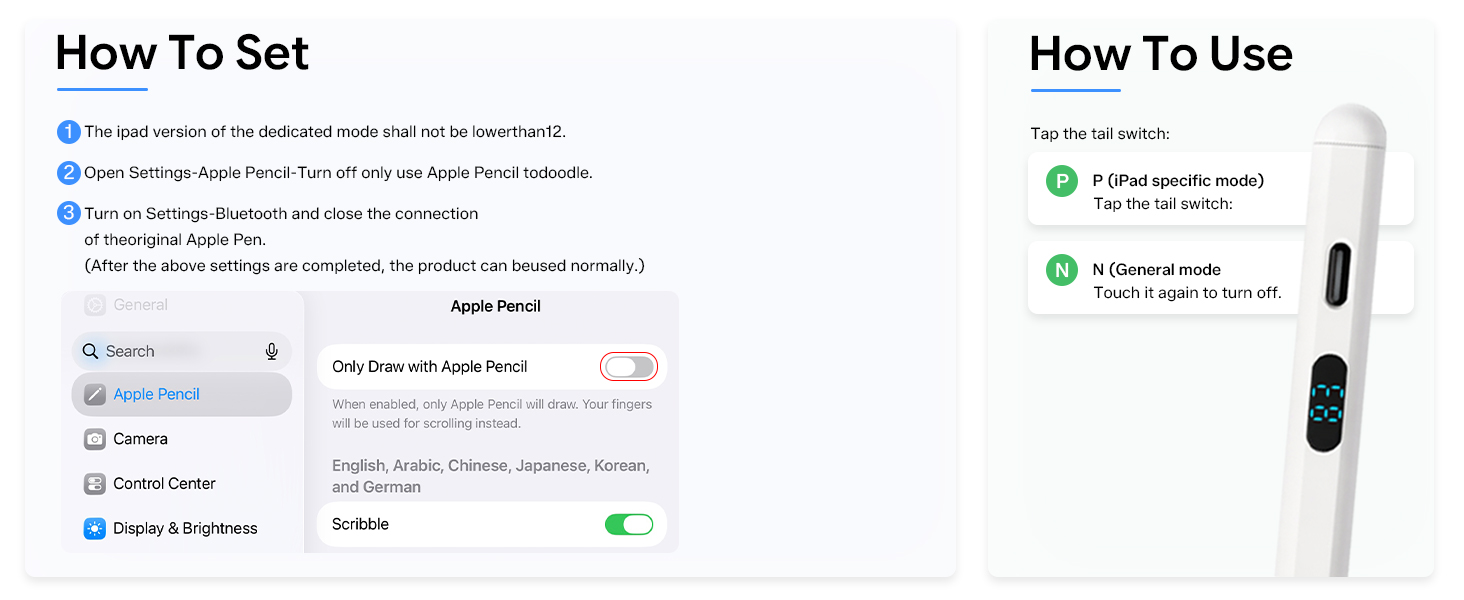Screen dimensions: 1464x600
Task: Toggle Only Draw with Apple Pencil switch
Action: (629, 367)
